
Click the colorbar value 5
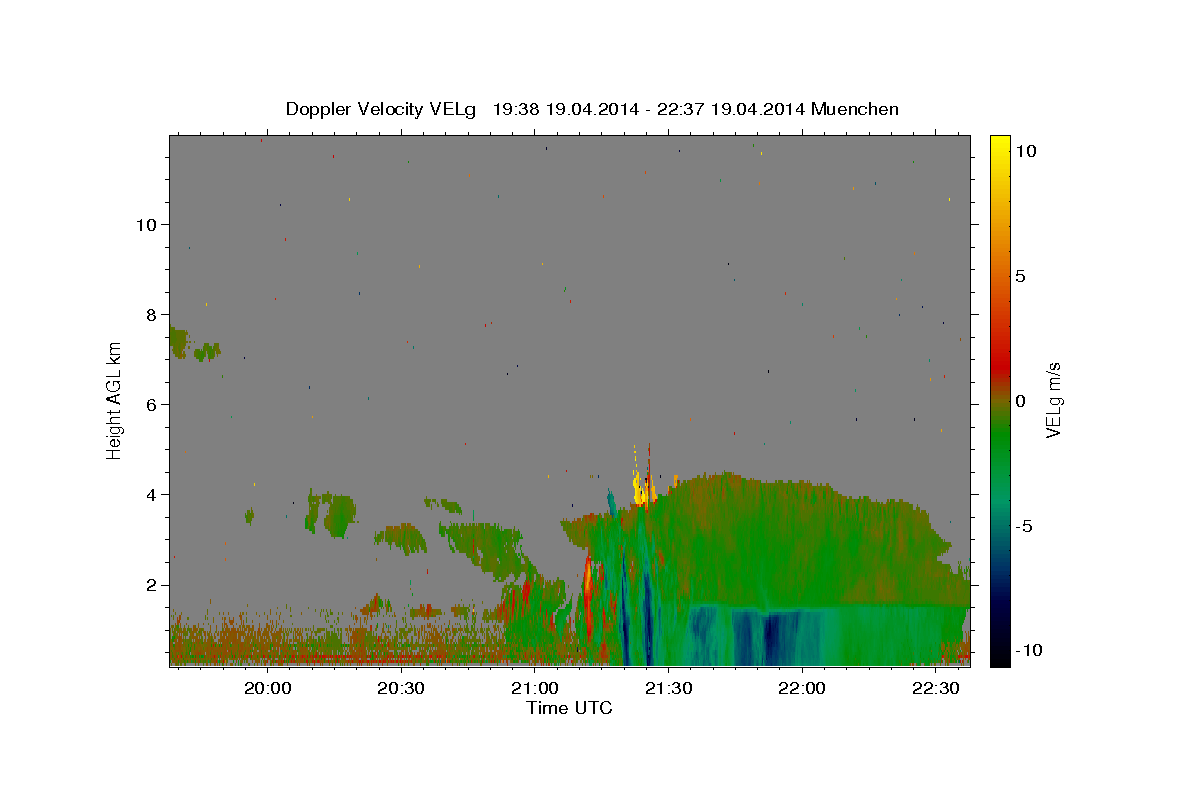[1020, 276]
